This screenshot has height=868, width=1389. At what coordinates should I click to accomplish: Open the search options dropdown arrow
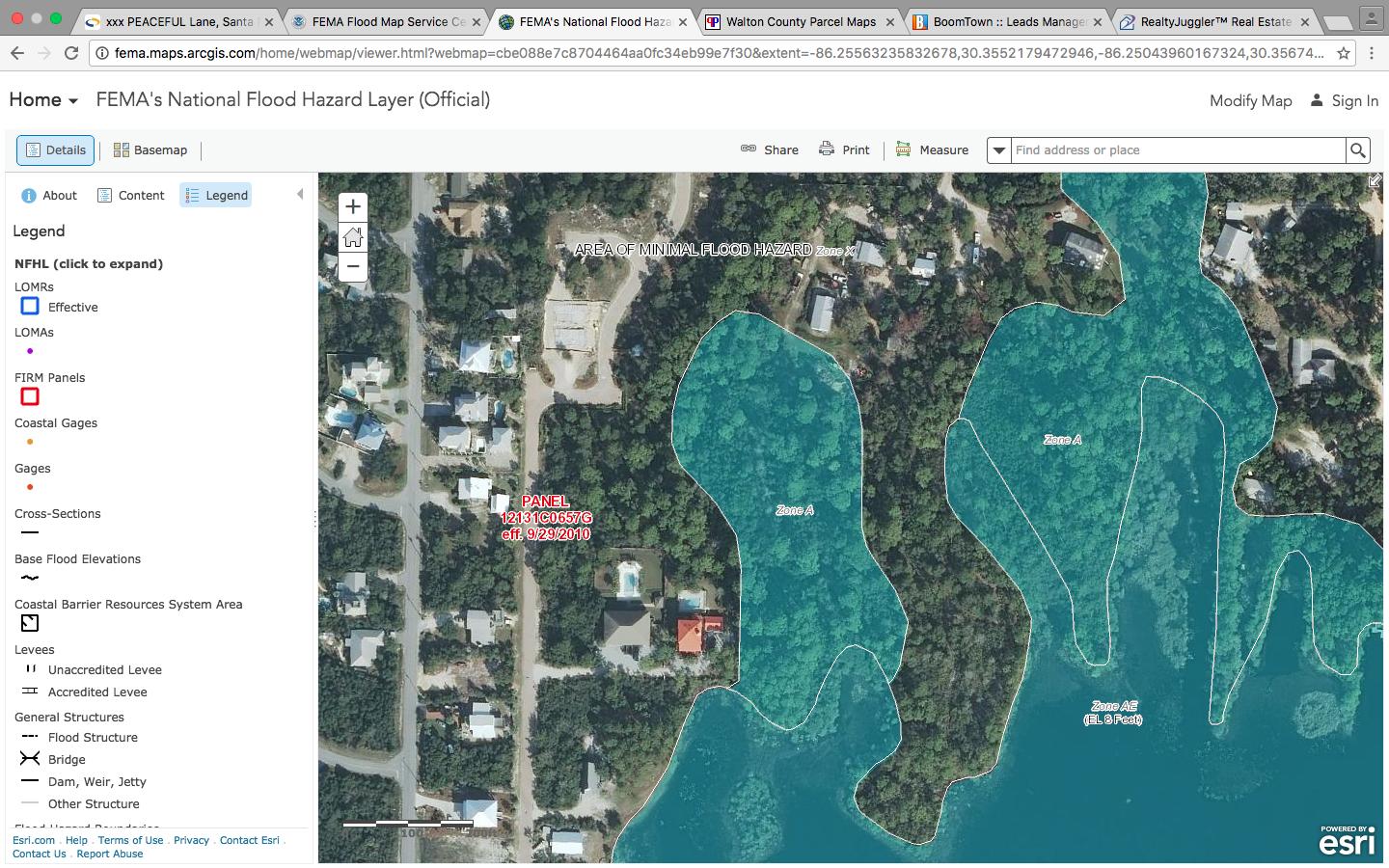(999, 150)
